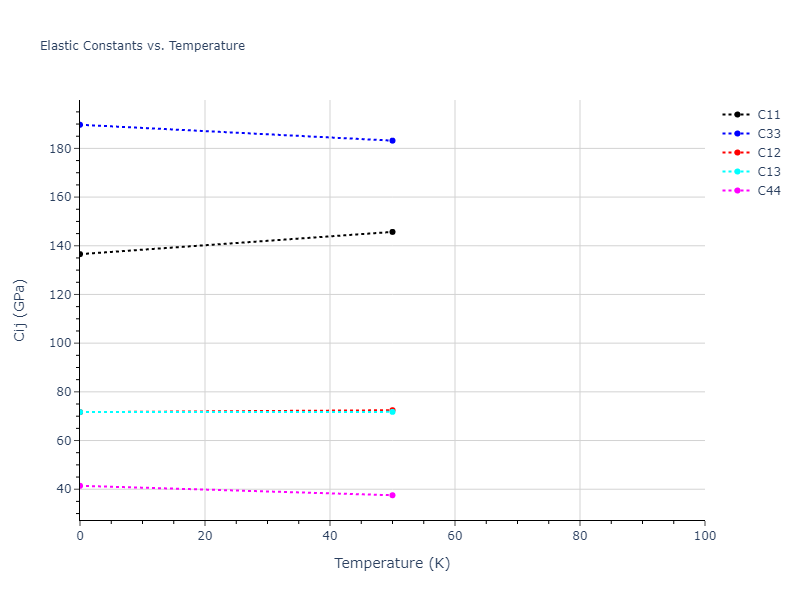
Task: Select the black C11 marker at 0 K
Action: pos(80,254)
